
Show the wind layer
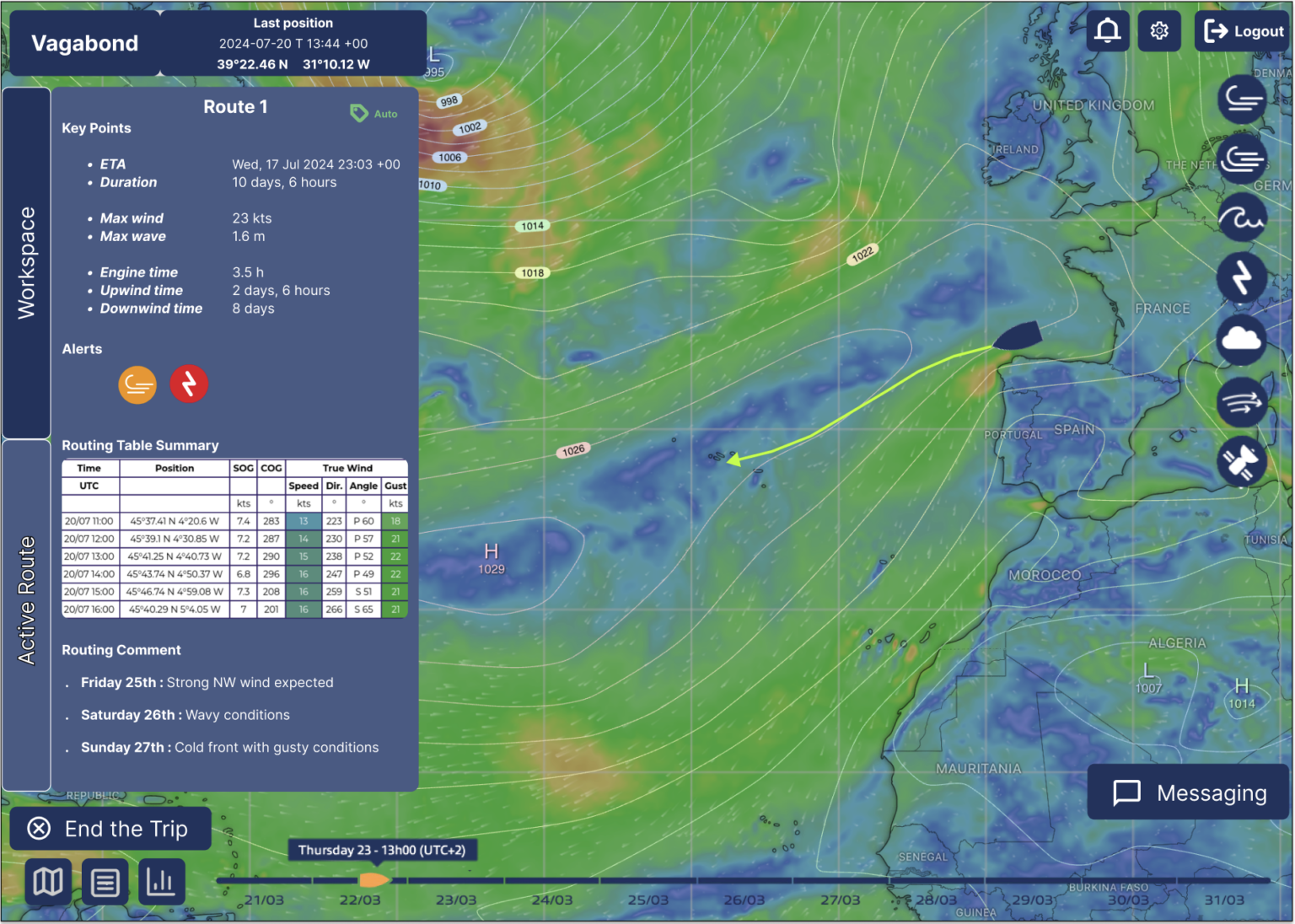click(1241, 99)
